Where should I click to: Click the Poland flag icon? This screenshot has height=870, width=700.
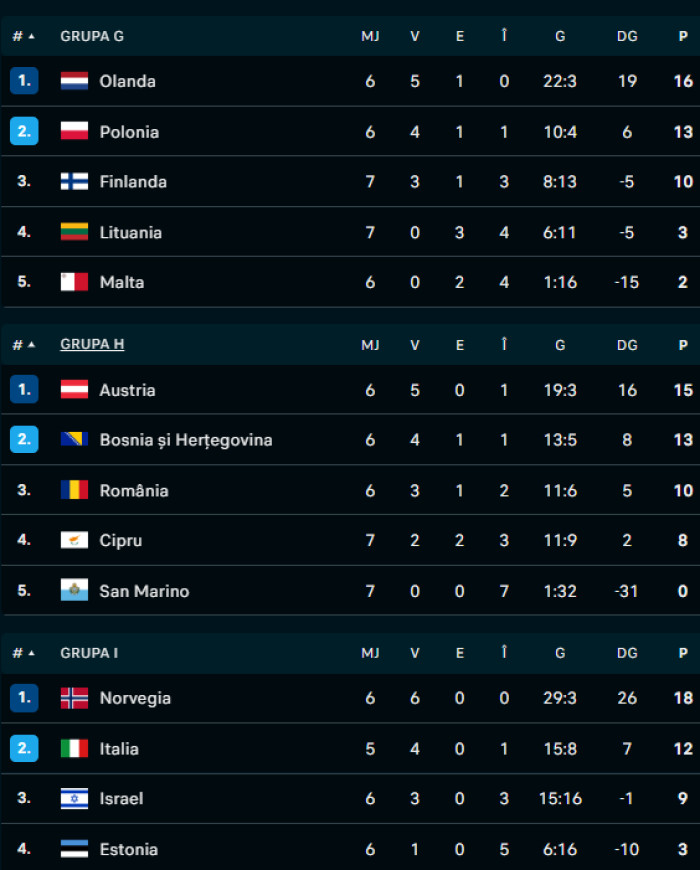click(74, 131)
